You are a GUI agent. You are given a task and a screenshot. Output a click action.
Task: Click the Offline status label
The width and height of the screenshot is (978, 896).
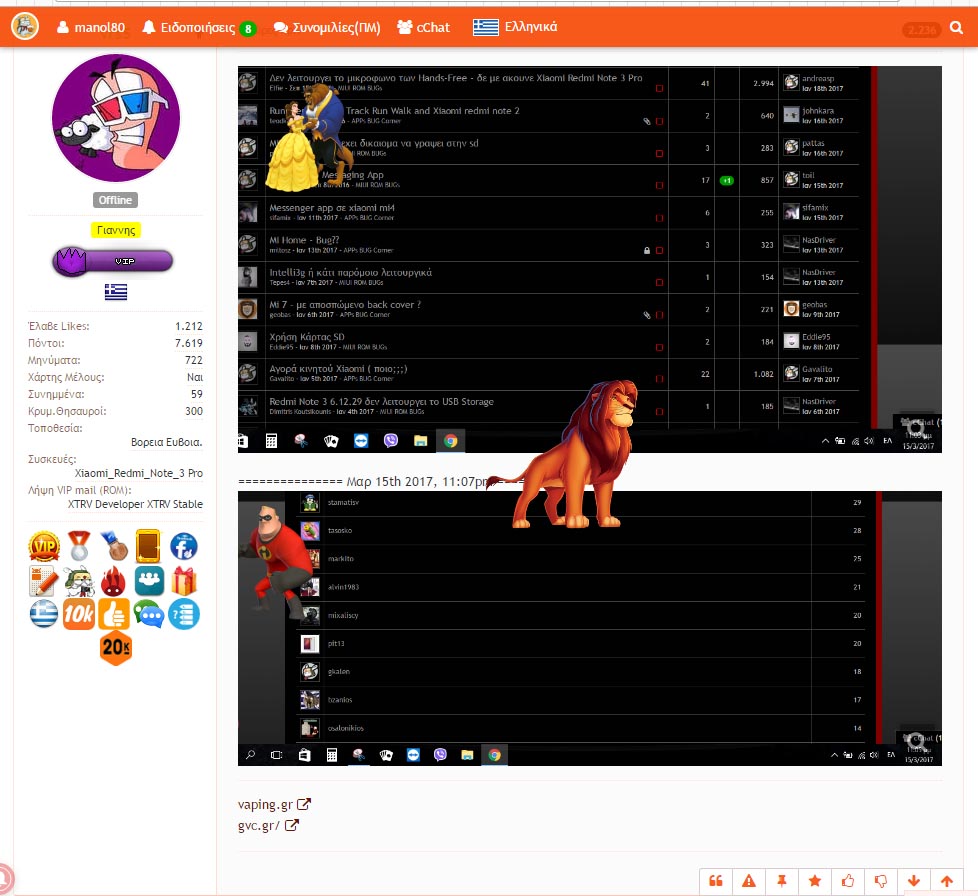115,200
